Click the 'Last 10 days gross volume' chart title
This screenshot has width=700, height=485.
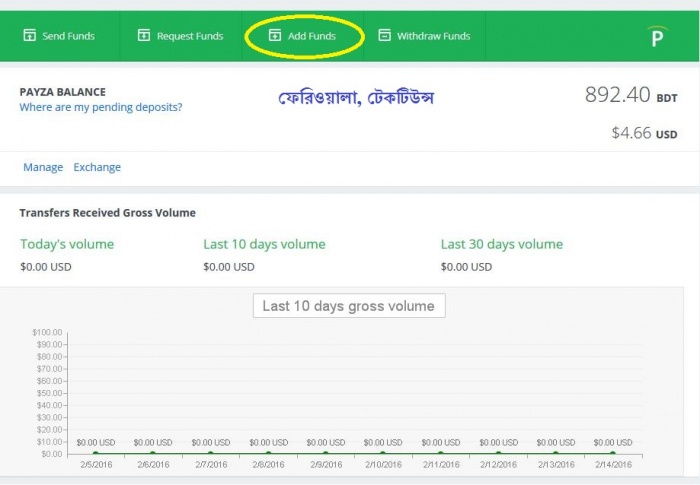(x=349, y=306)
